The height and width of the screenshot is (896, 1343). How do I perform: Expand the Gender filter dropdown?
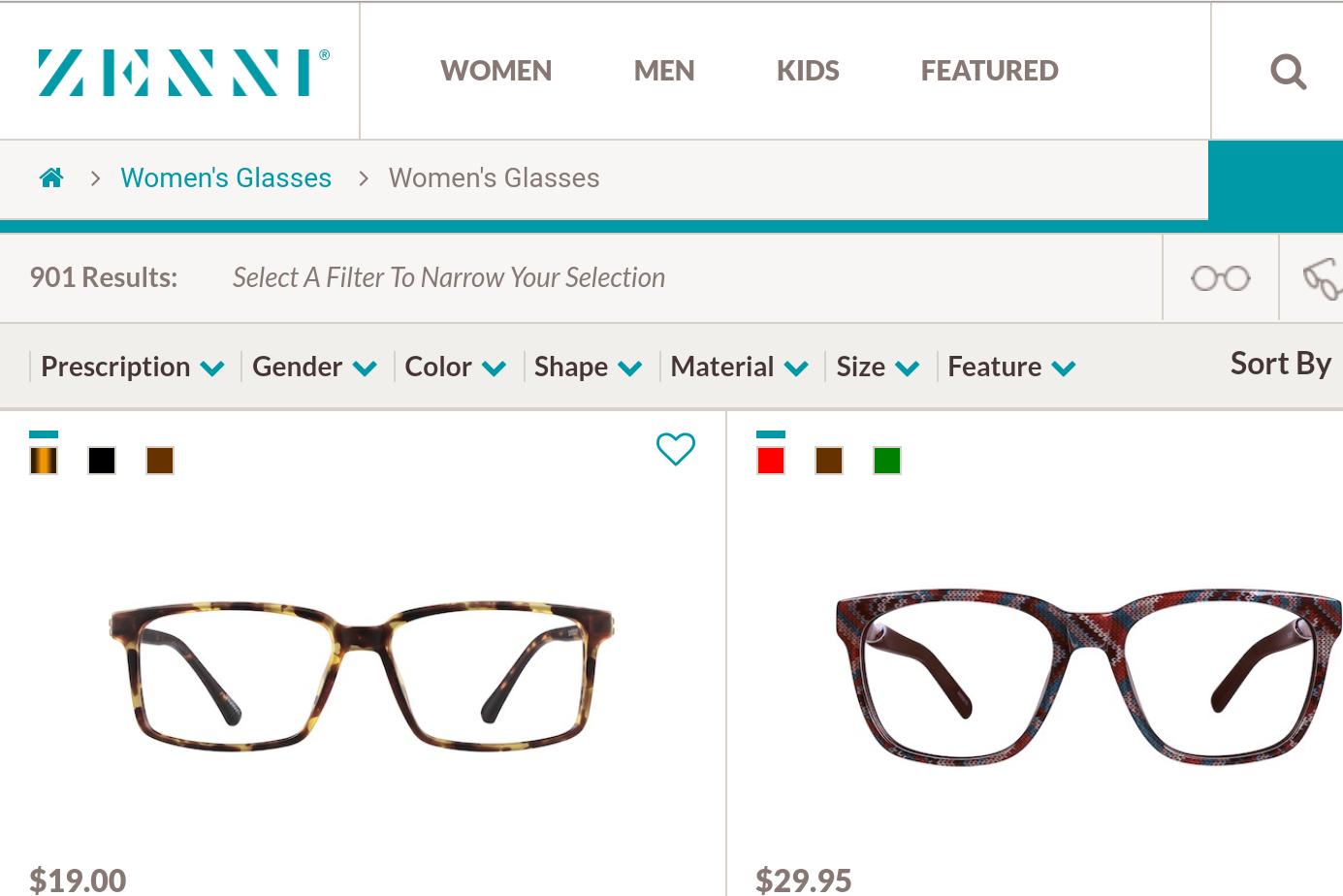point(314,367)
